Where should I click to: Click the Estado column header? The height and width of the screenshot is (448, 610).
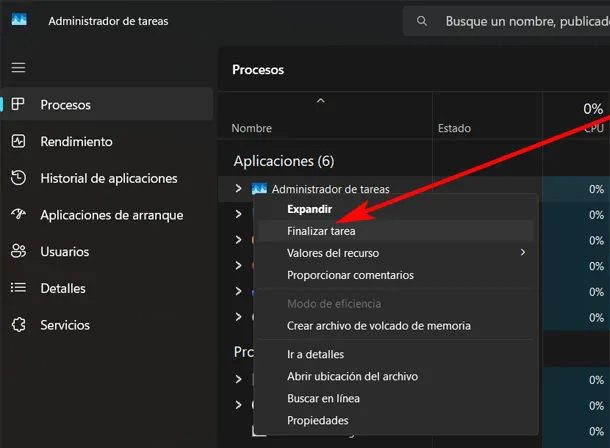point(454,128)
